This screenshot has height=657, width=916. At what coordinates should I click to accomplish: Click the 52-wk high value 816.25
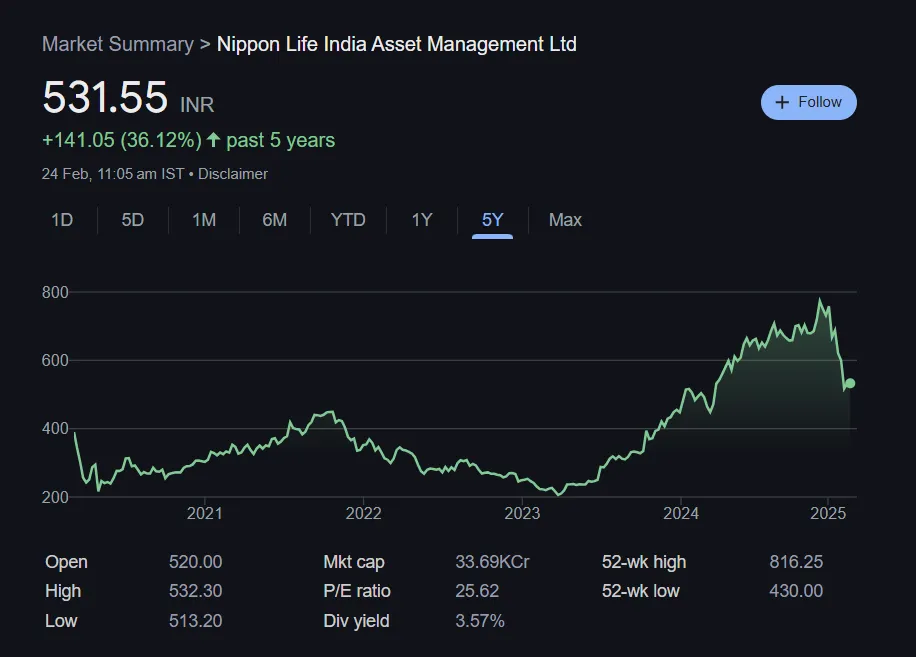point(796,562)
